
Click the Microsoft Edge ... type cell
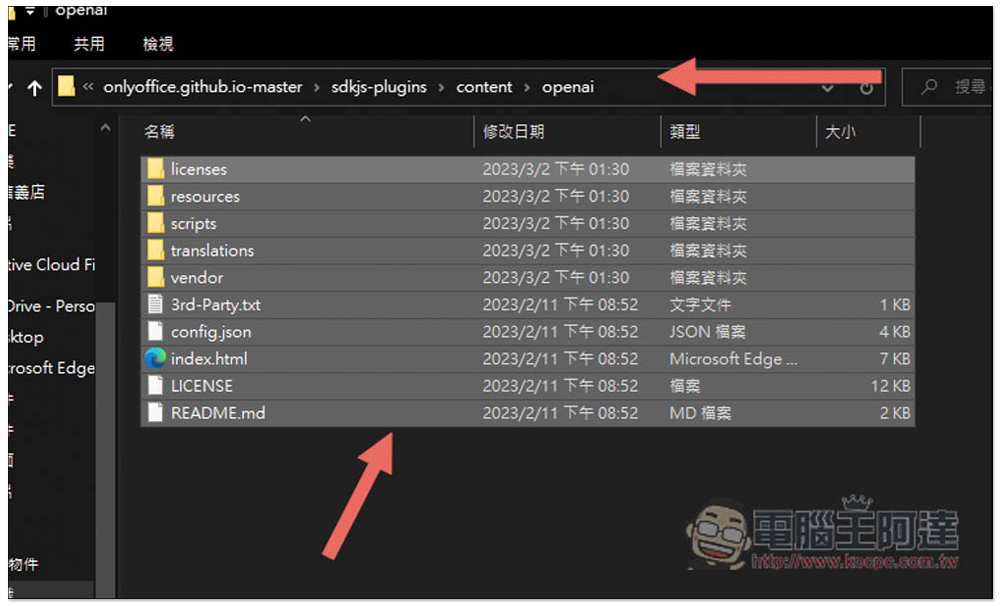[x=733, y=359]
